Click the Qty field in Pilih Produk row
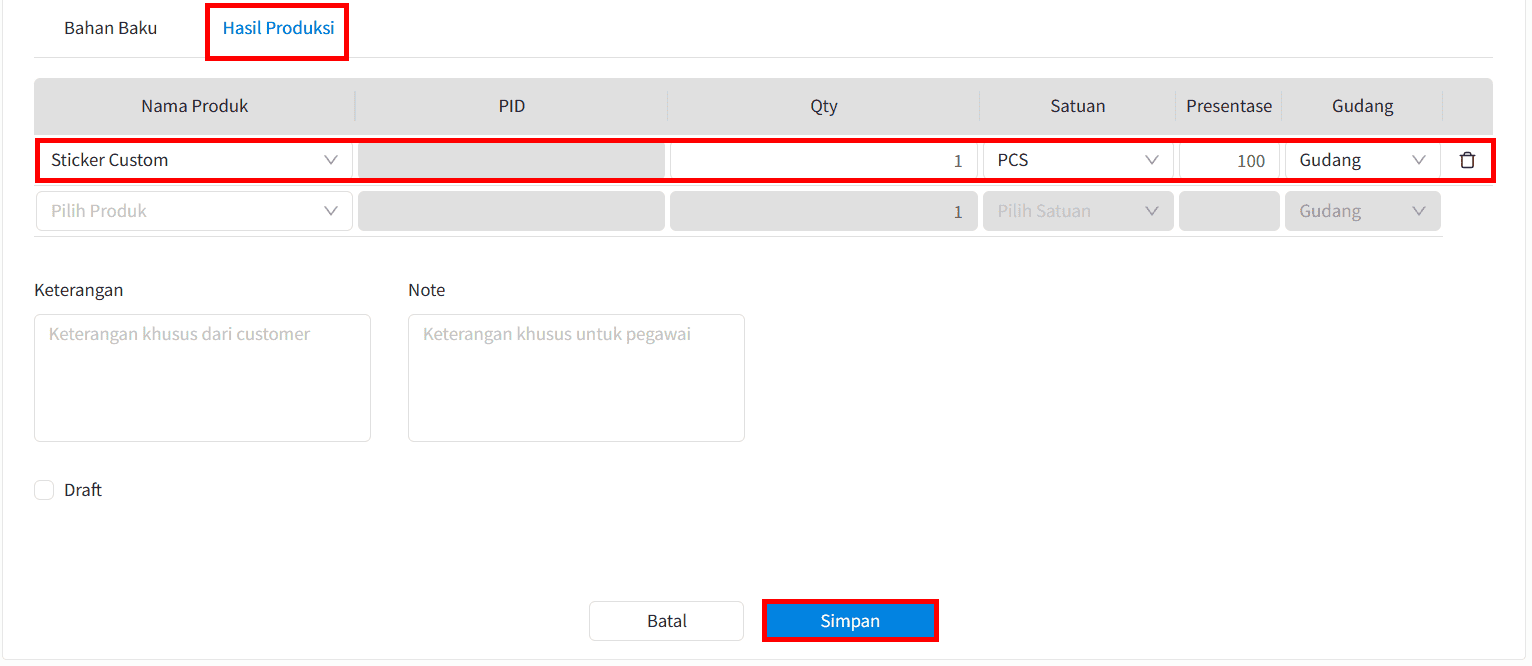This screenshot has height=666, width=1532. pos(822,211)
